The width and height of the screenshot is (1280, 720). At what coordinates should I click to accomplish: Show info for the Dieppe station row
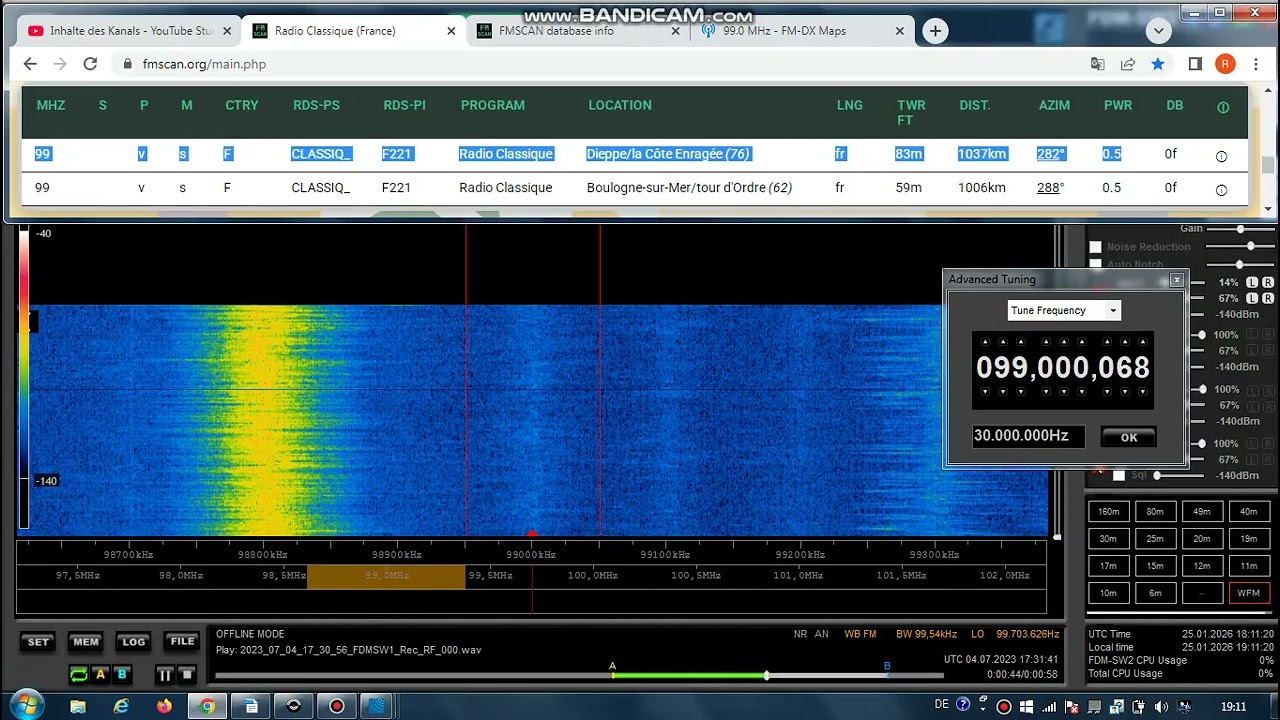(x=1221, y=156)
